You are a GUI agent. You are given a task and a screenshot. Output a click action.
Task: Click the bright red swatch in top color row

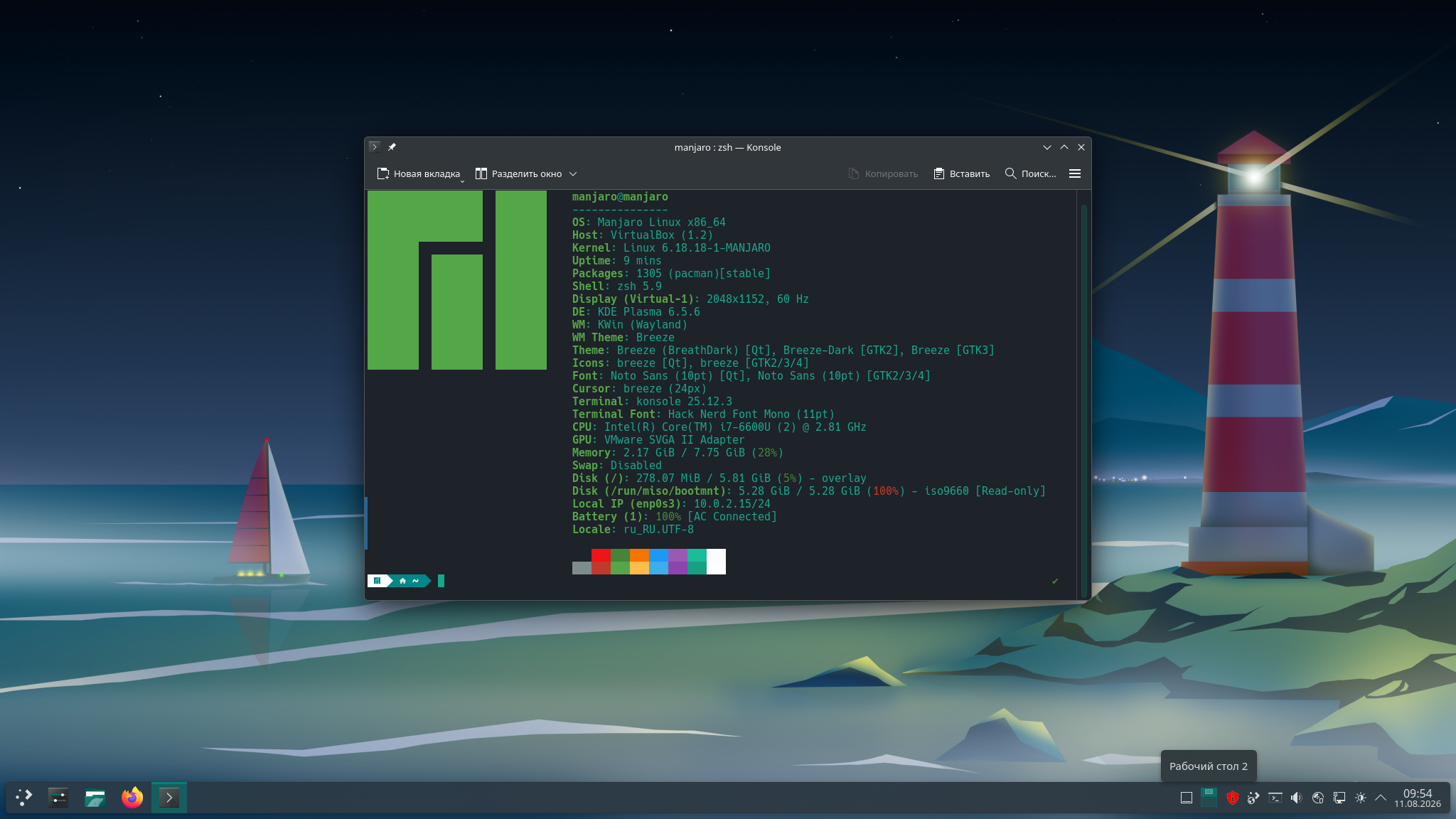tap(601, 555)
